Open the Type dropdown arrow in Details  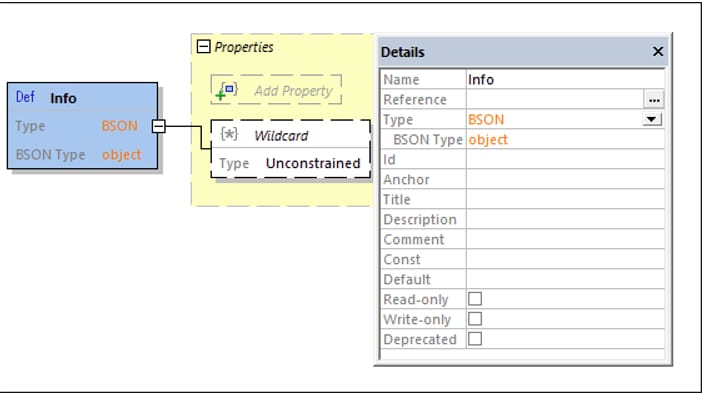651,120
